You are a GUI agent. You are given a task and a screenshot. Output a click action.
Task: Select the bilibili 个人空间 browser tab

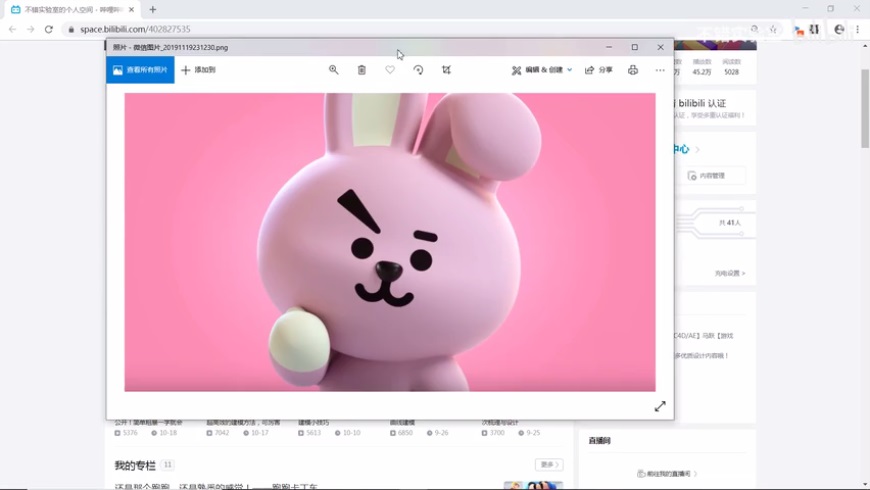(72, 9)
